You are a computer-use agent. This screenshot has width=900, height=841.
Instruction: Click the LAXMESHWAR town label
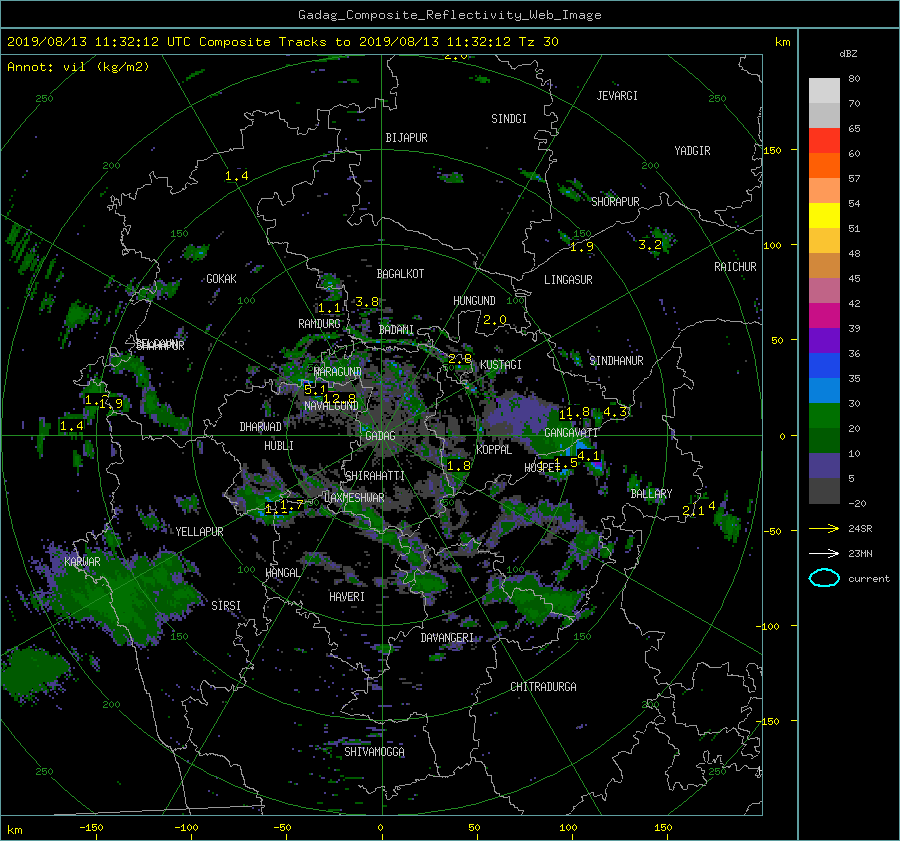[x=354, y=498]
